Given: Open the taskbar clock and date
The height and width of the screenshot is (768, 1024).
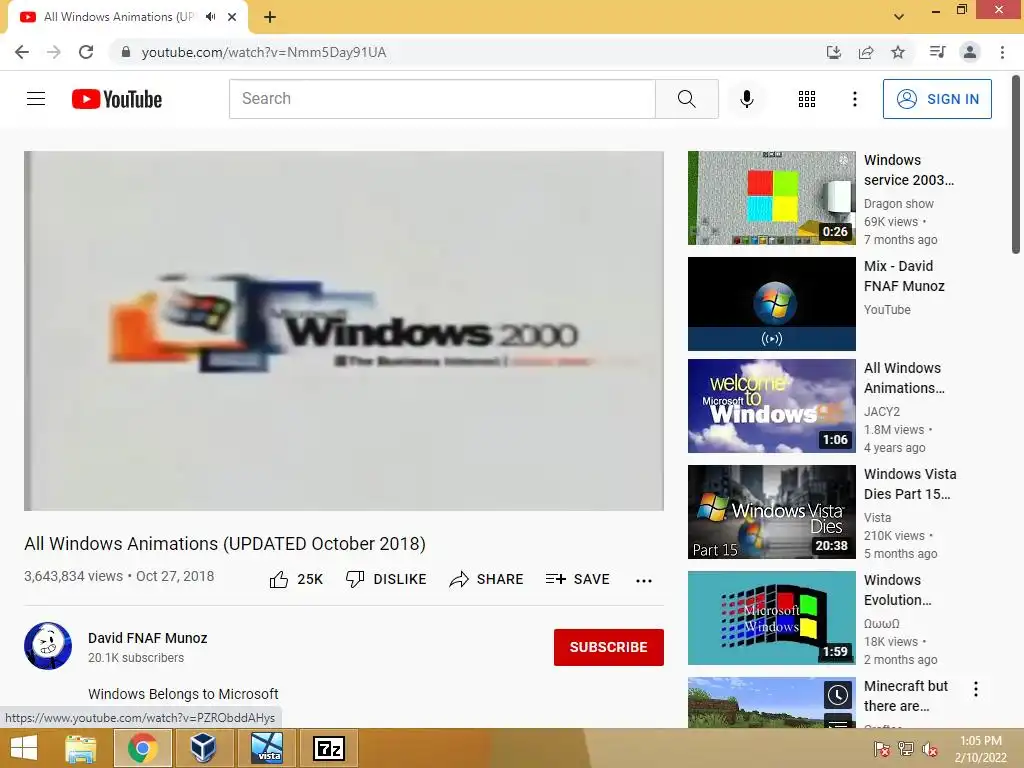Looking at the screenshot, I should tap(980, 749).
